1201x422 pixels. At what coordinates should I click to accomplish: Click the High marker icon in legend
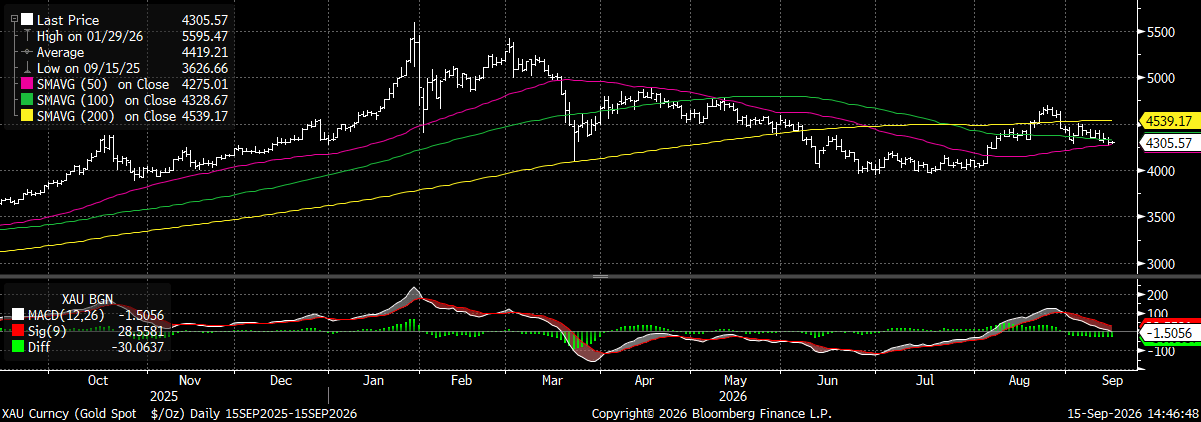point(28,35)
